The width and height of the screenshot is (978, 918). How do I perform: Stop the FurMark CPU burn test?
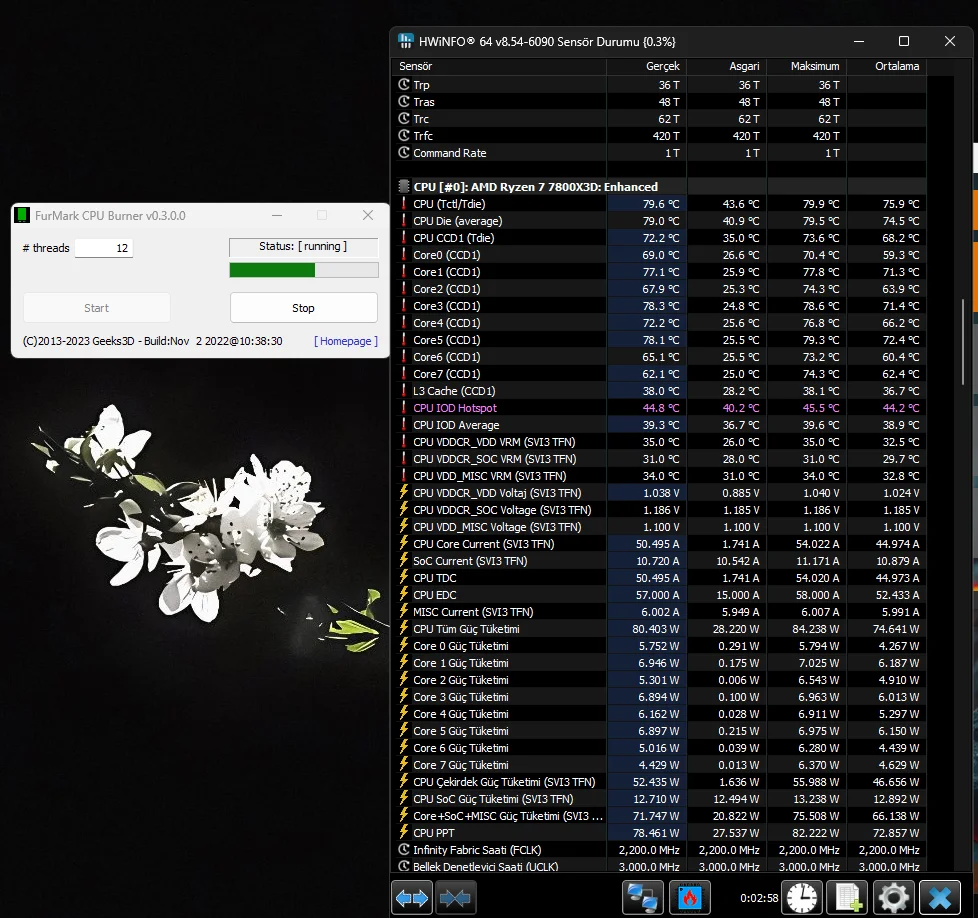pos(304,307)
